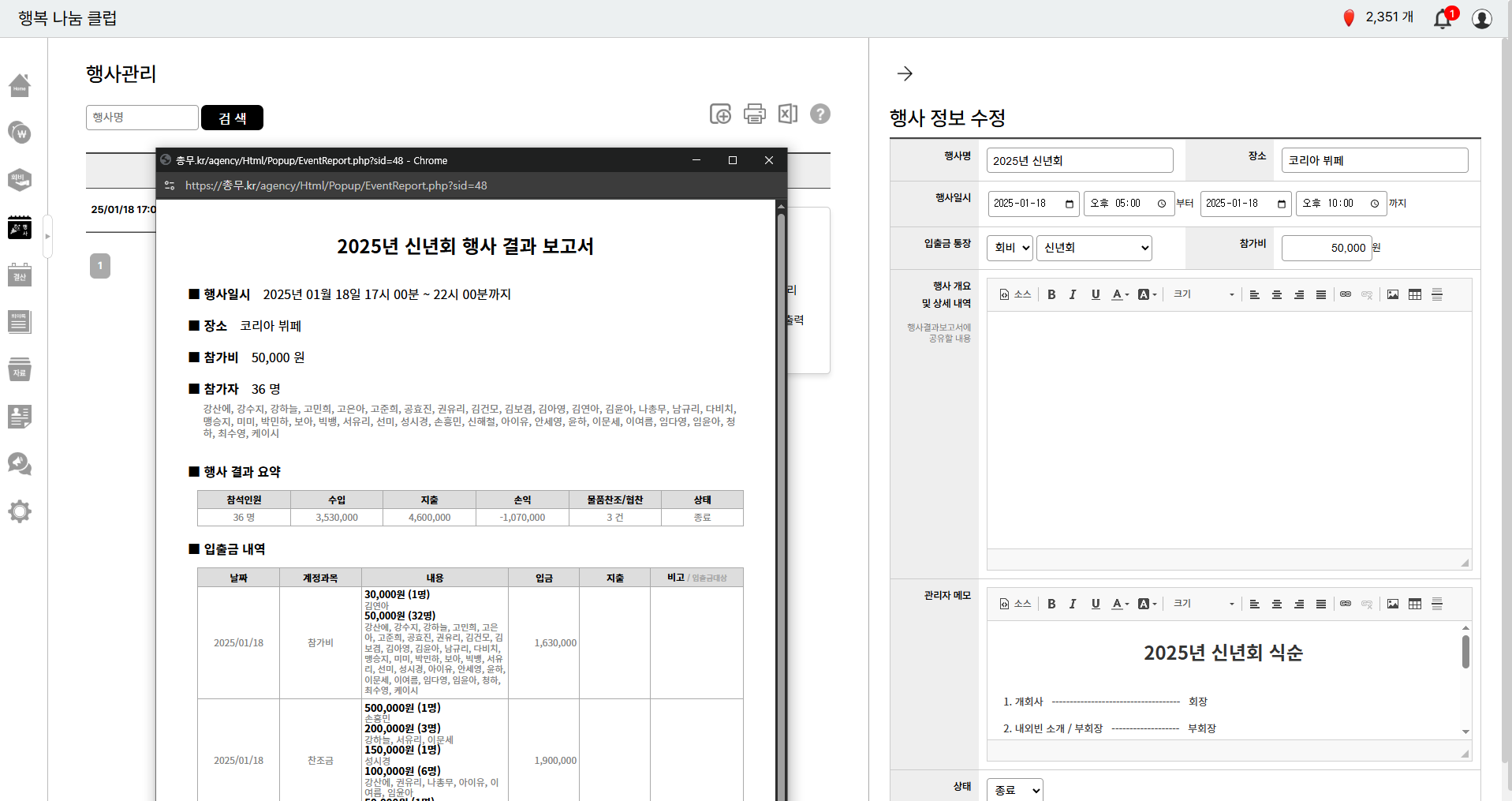Export the event list to Excel
Screen dimensions: 1512x801
coord(787,114)
